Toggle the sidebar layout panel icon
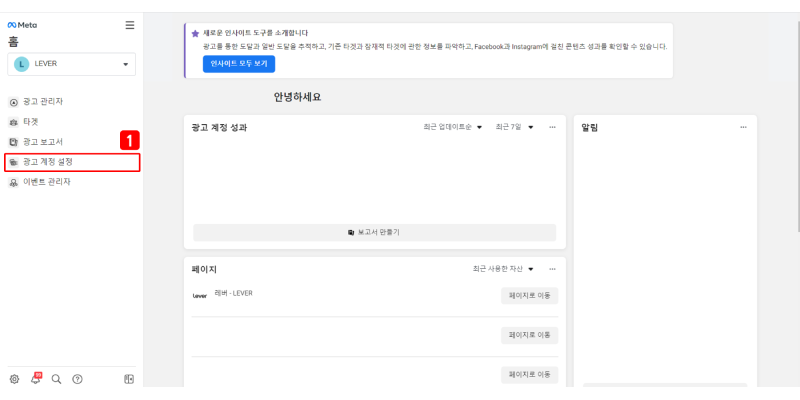 129,379
